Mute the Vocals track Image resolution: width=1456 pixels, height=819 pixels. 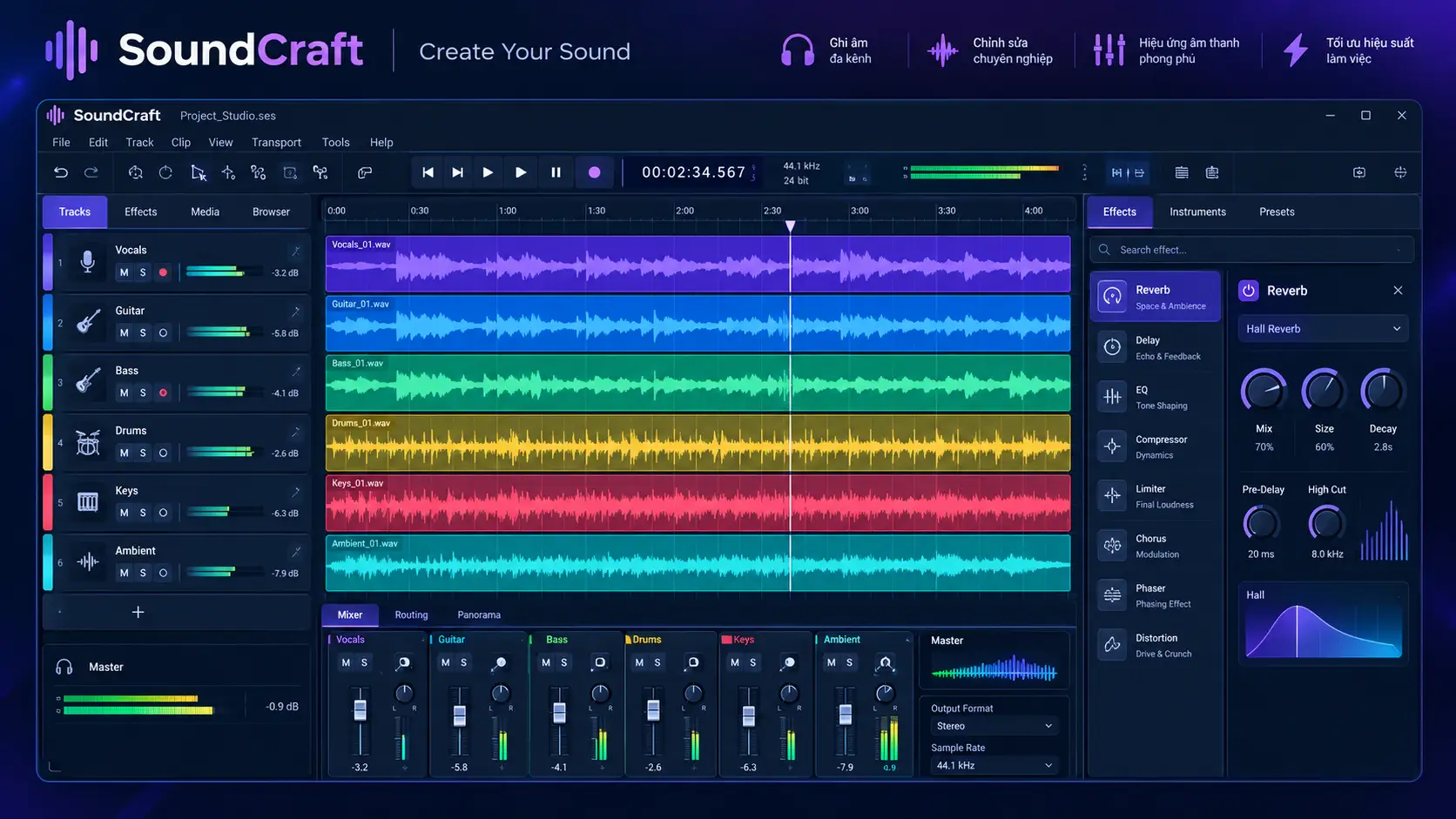[124, 272]
